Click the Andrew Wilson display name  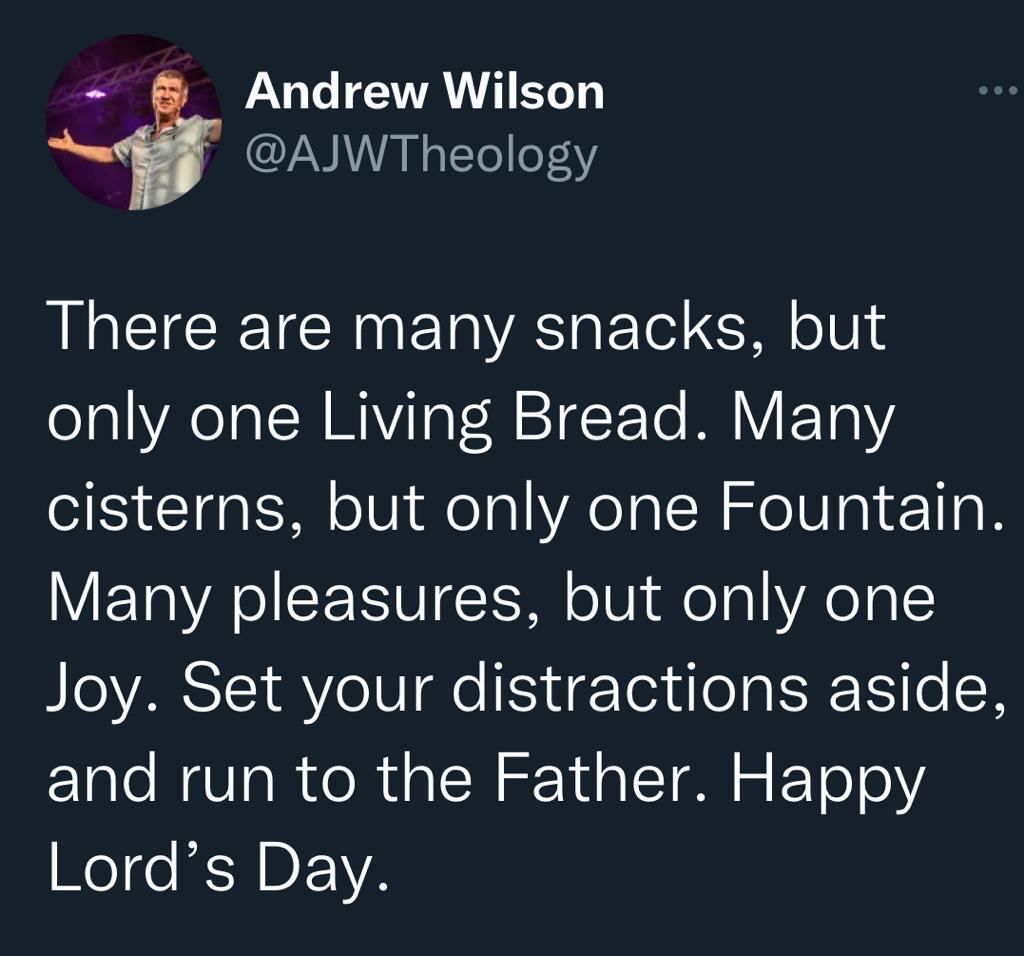pyautogui.click(x=424, y=91)
